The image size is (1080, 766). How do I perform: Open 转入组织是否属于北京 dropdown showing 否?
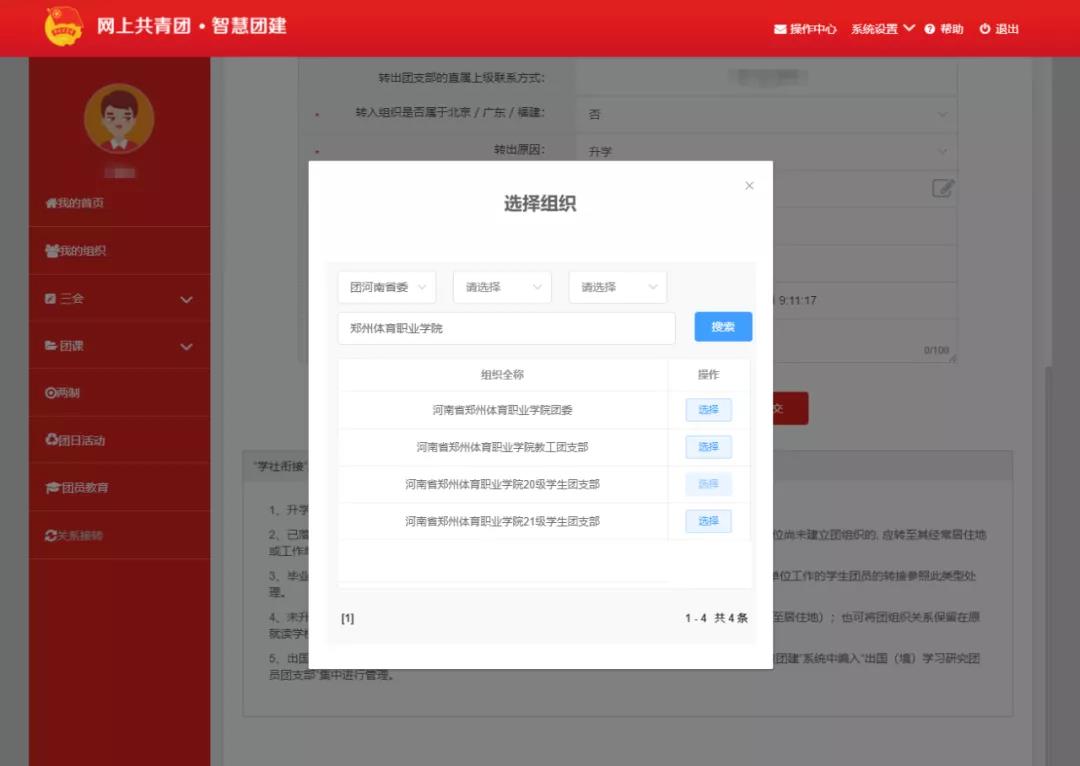[767, 114]
